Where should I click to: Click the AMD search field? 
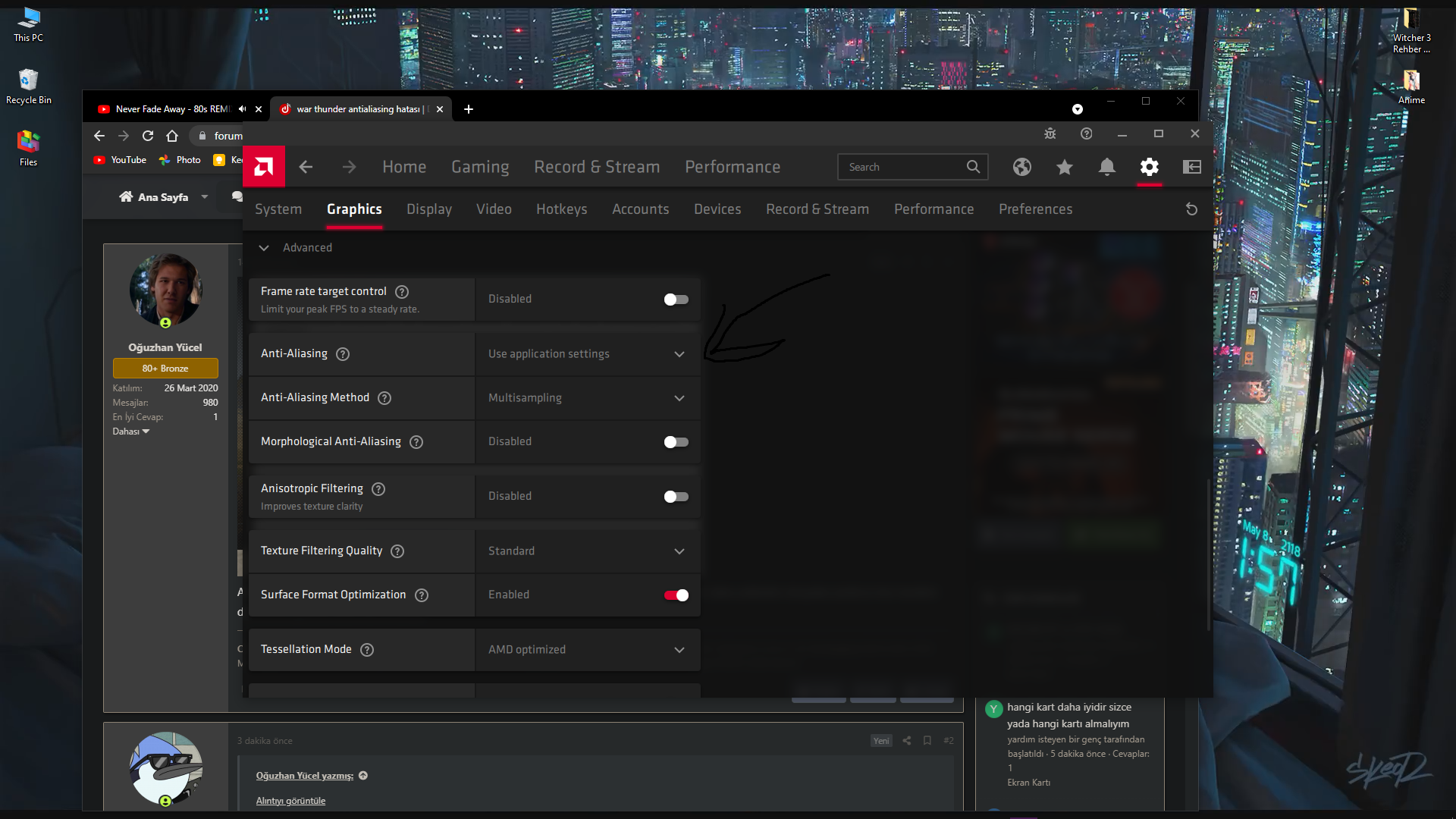click(x=913, y=167)
